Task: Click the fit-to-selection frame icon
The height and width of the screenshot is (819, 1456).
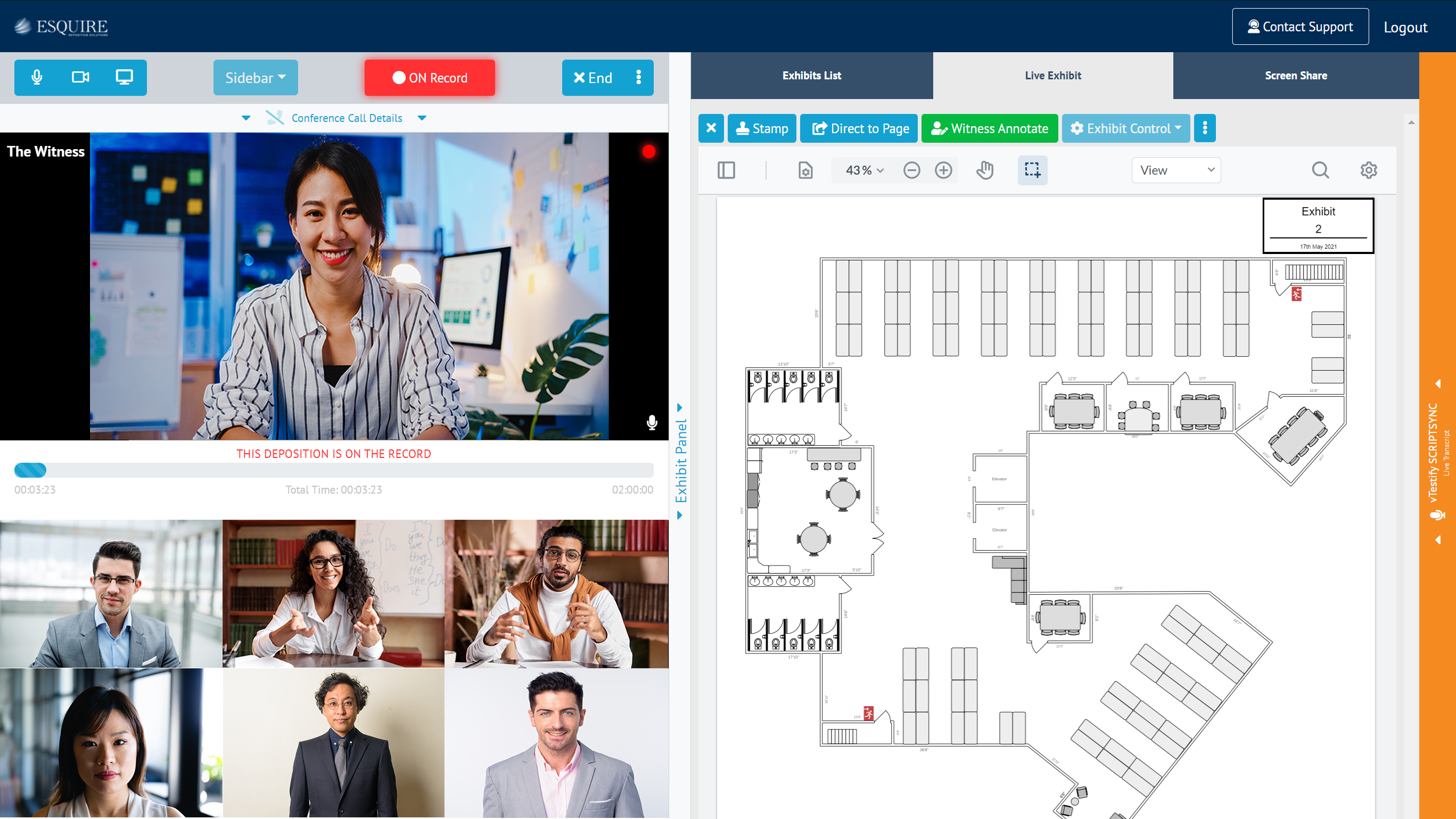Action: (x=1033, y=170)
